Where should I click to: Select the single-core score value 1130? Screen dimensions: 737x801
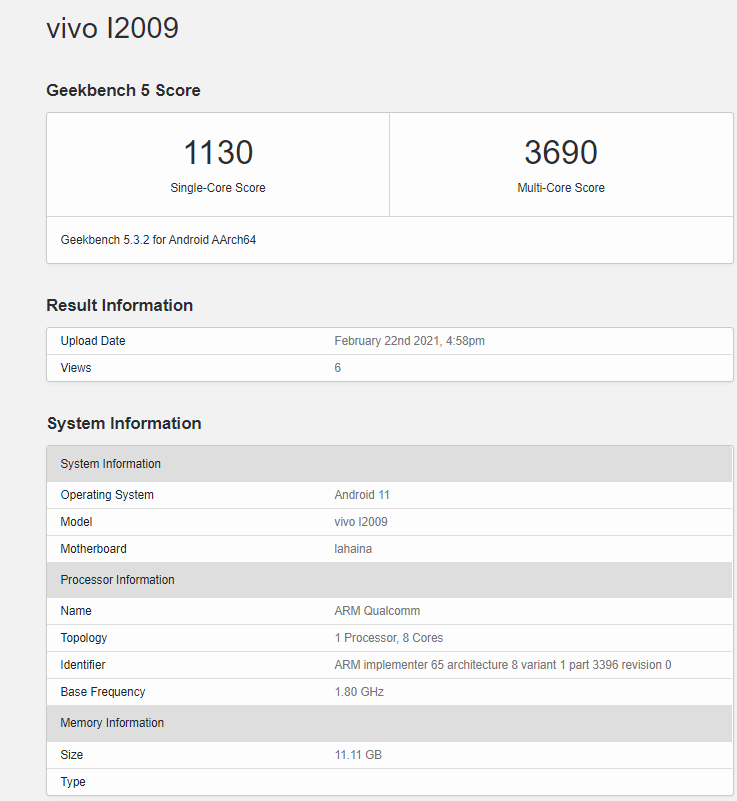point(218,153)
